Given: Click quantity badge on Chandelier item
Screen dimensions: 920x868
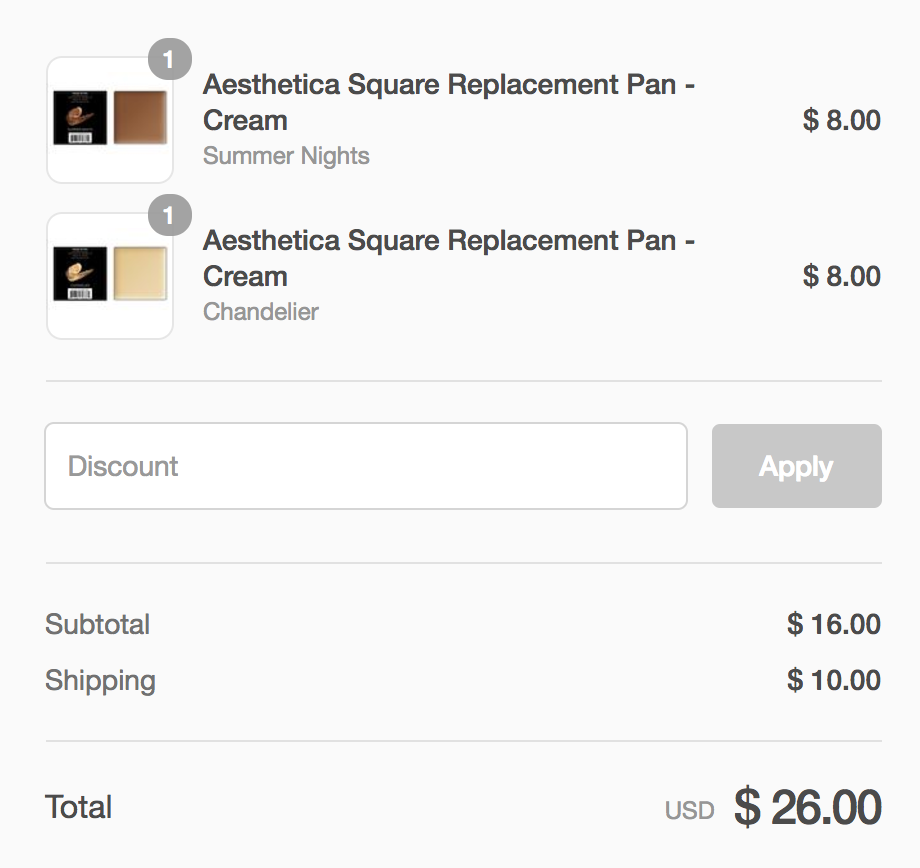Looking at the screenshot, I should [169, 215].
